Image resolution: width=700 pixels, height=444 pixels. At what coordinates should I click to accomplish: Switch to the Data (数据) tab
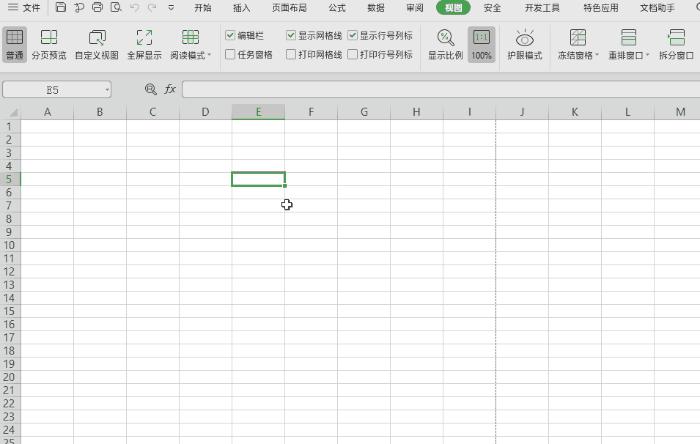point(376,8)
